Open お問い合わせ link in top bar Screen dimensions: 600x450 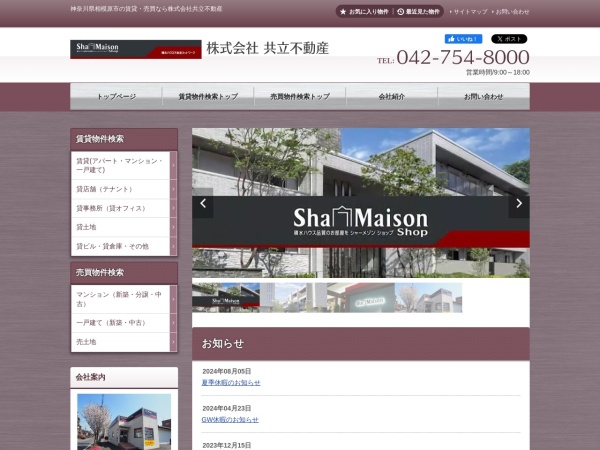[511, 12]
